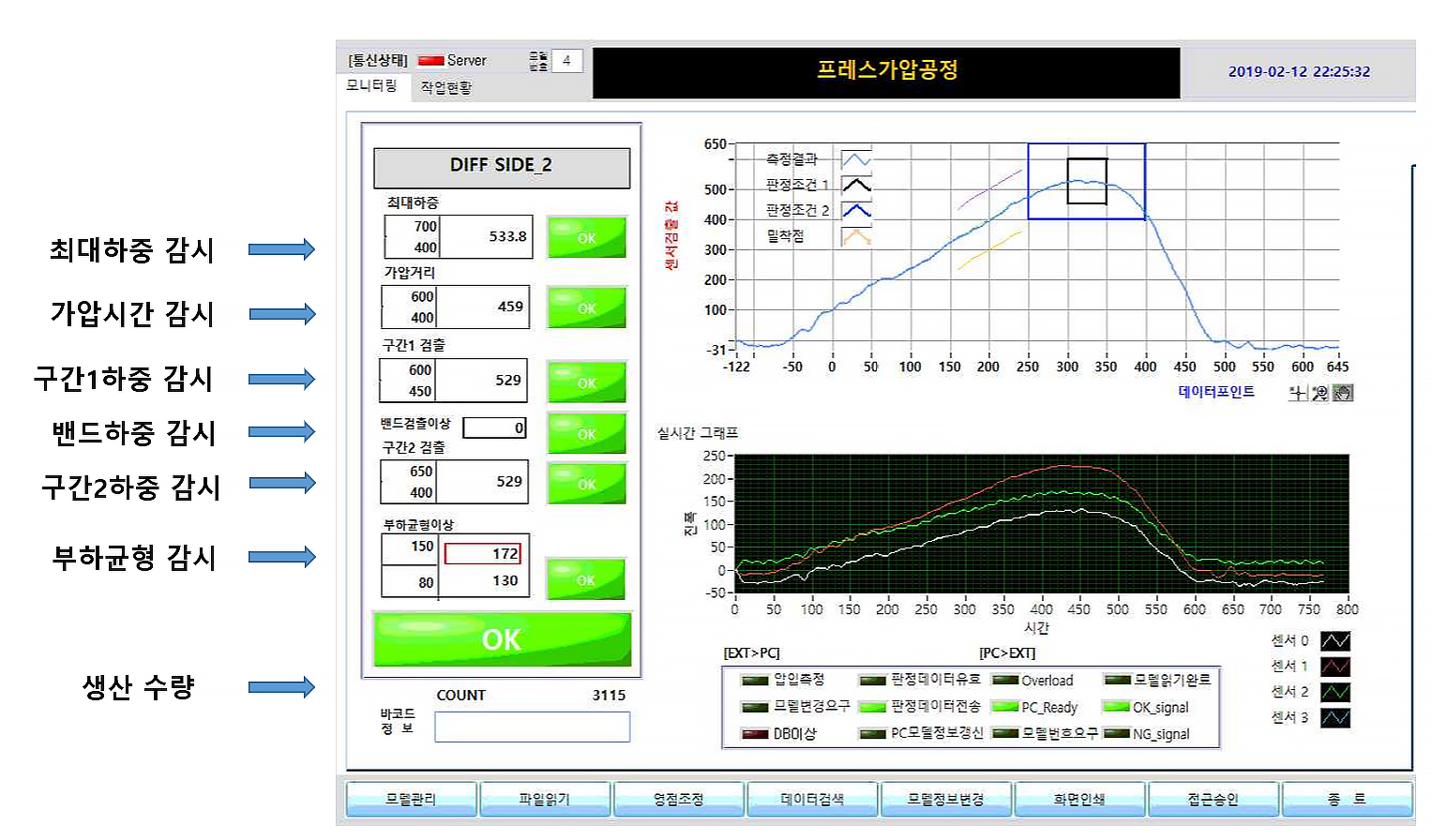
Task: Click the 데이터포인트 axis label
Action: point(1216,392)
